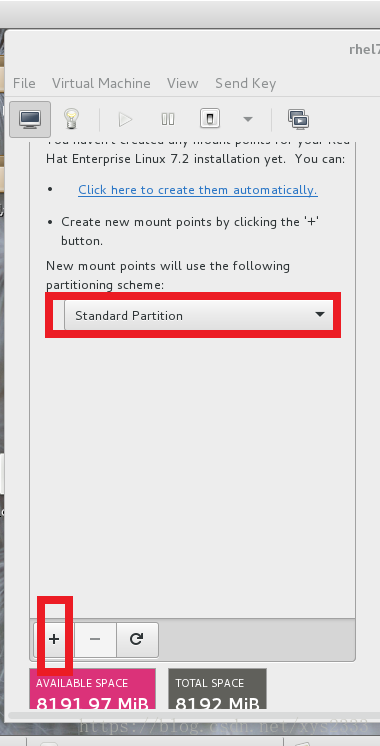Image resolution: width=380 pixels, height=746 pixels.
Task: Open the Virtual Machine menu
Action: [101, 83]
